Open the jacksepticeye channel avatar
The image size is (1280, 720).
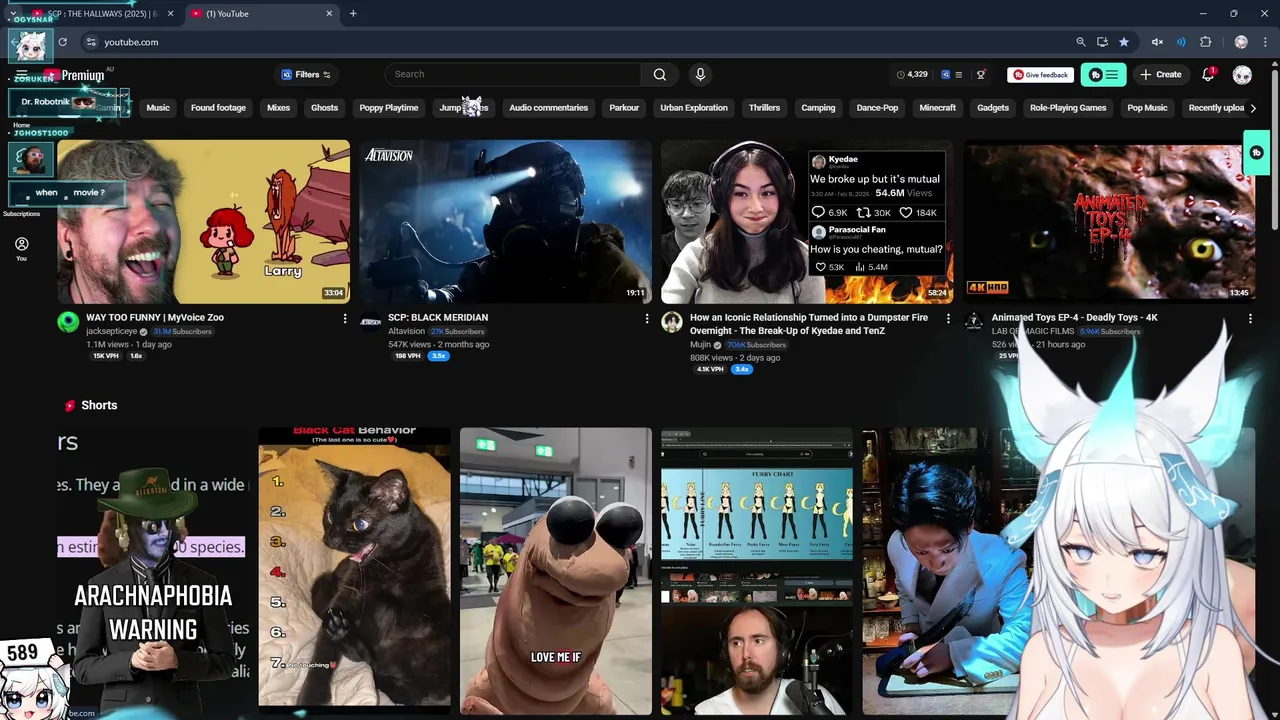[x=68, y=321]
